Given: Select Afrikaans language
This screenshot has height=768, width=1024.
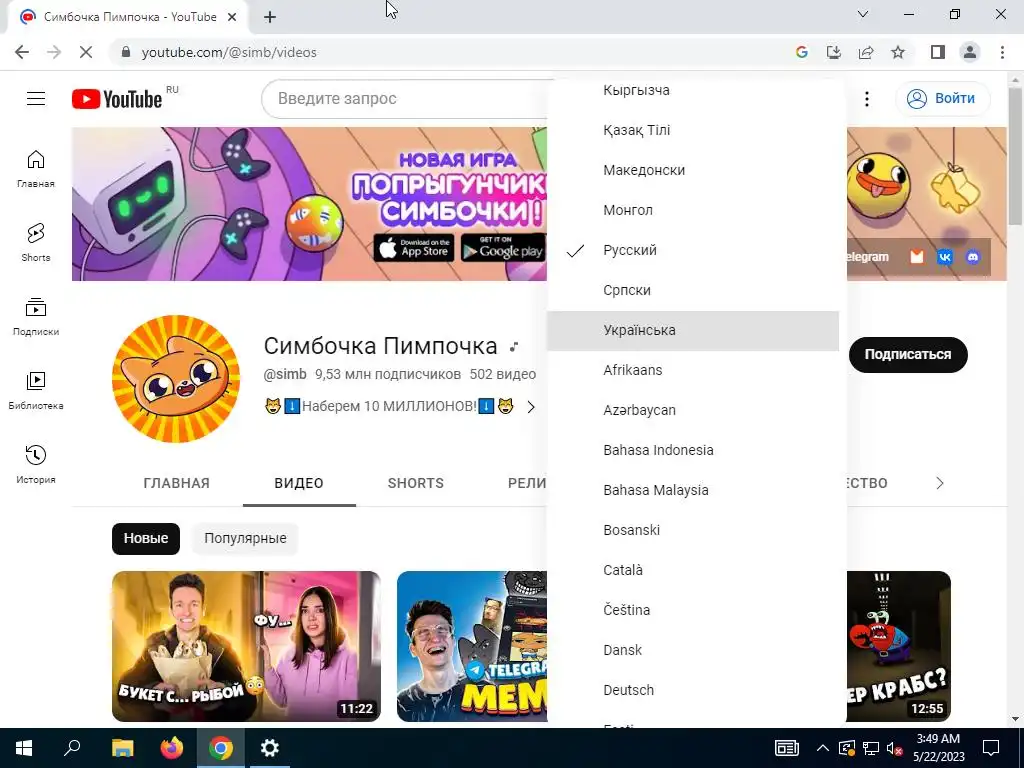Looking at the screenshot, I should click(x=693, y=370).
